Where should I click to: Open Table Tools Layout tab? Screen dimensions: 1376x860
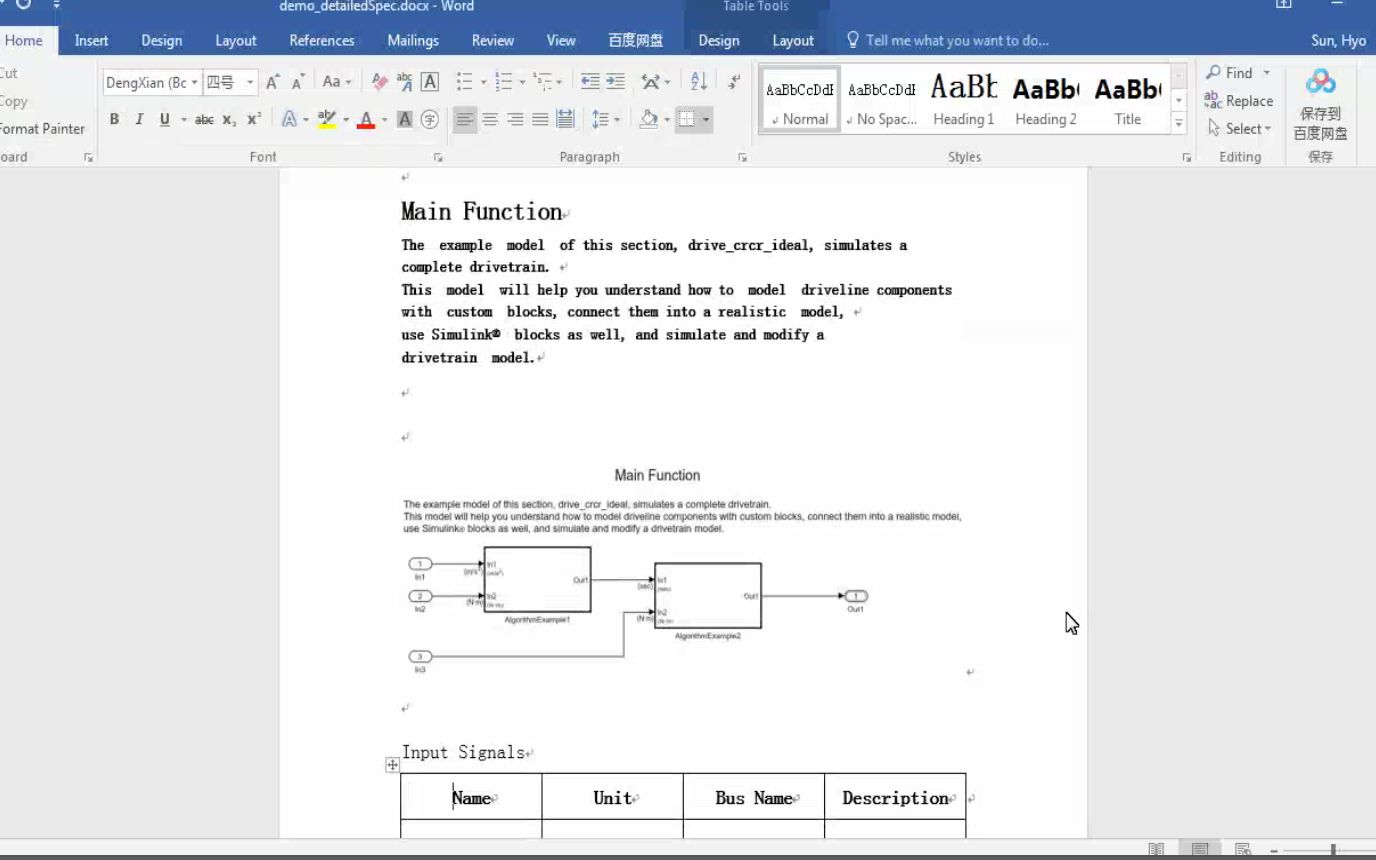(793, 40)
